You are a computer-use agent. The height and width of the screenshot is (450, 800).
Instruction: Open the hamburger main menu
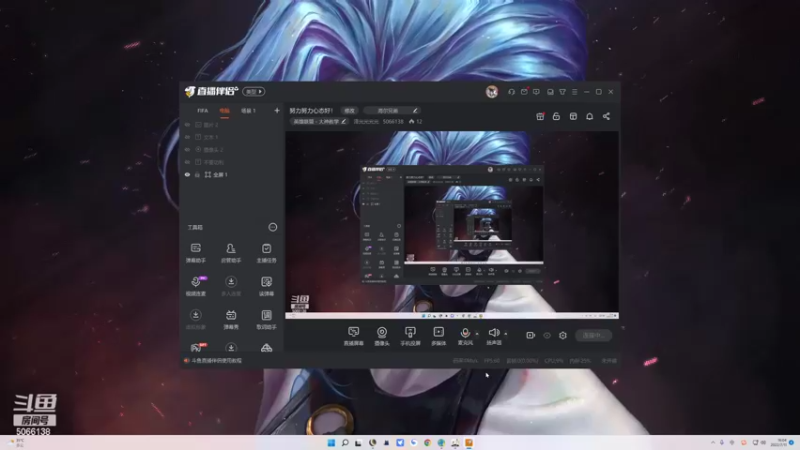[x=574, y=92]
